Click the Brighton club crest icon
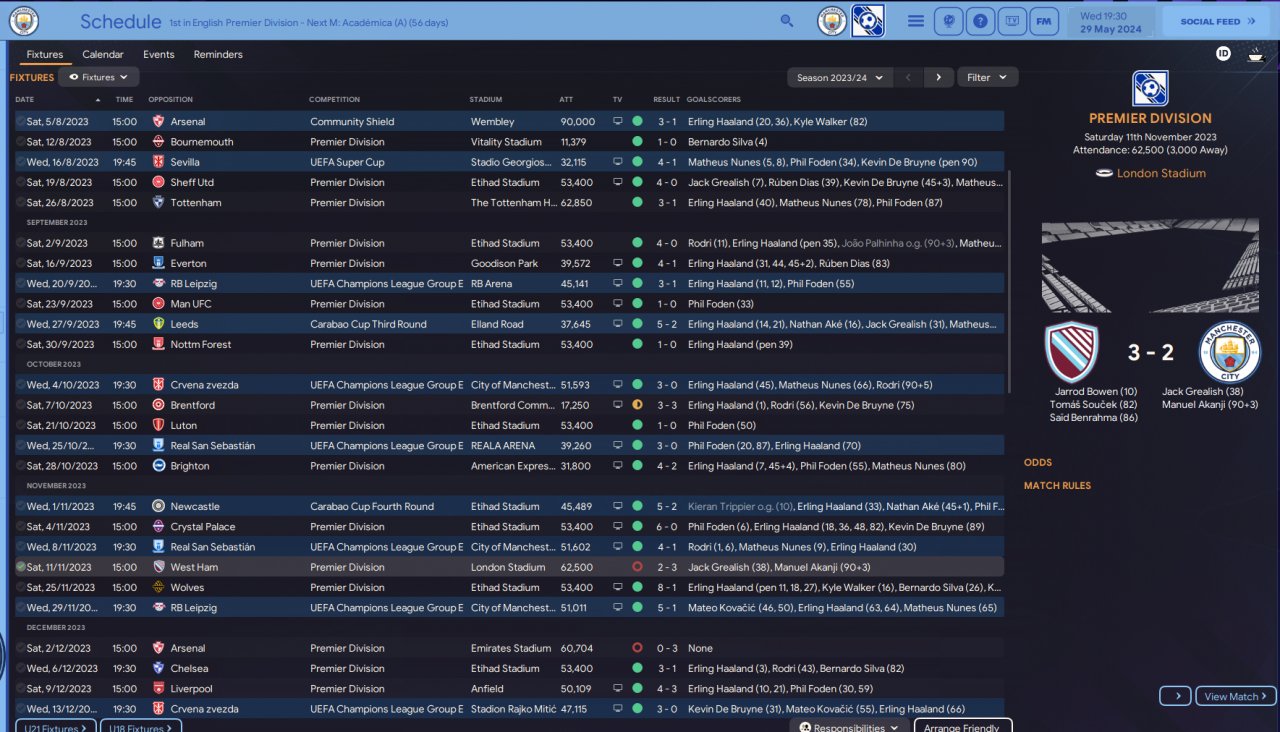Screen dimensions: 1280x732 158,466
